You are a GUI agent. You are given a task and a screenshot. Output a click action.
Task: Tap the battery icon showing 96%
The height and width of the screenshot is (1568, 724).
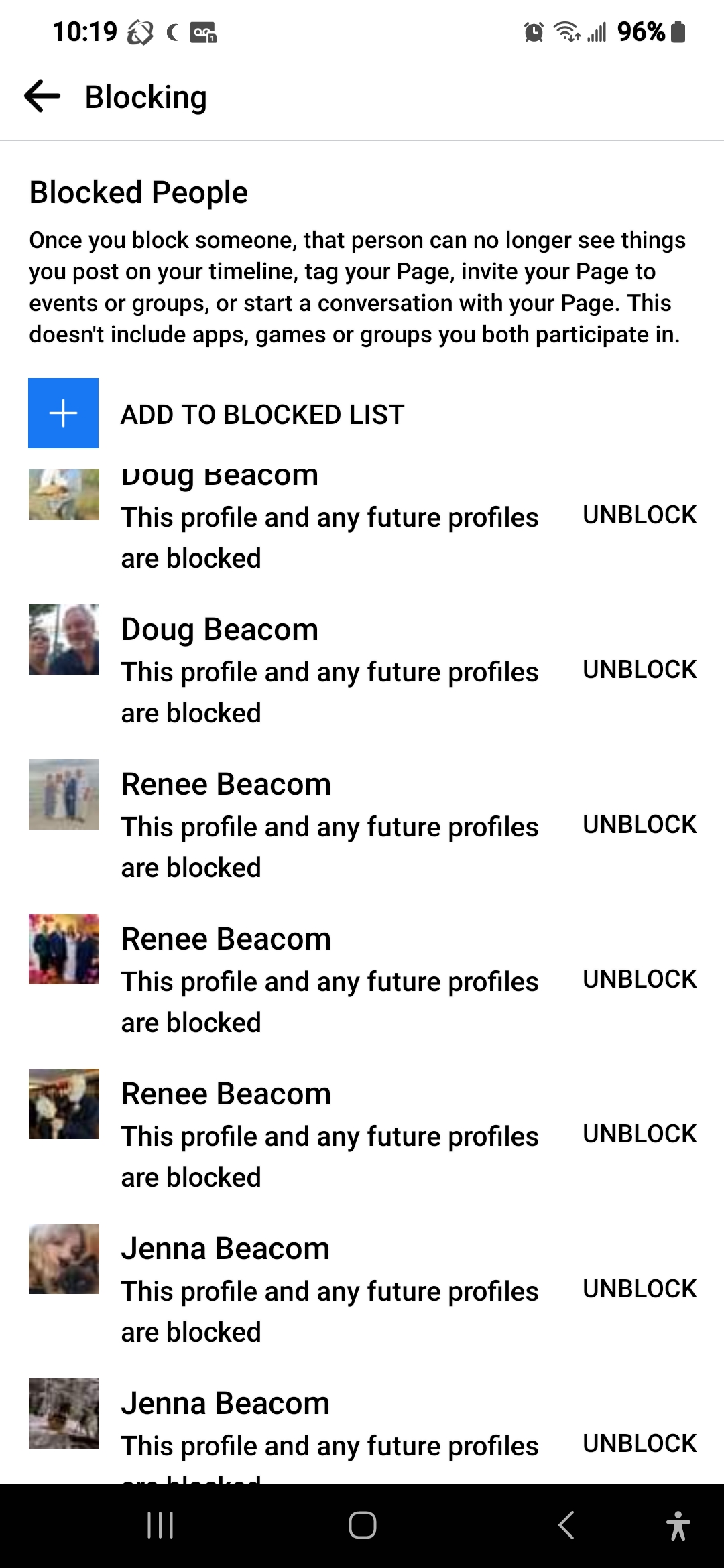point(678,31)
